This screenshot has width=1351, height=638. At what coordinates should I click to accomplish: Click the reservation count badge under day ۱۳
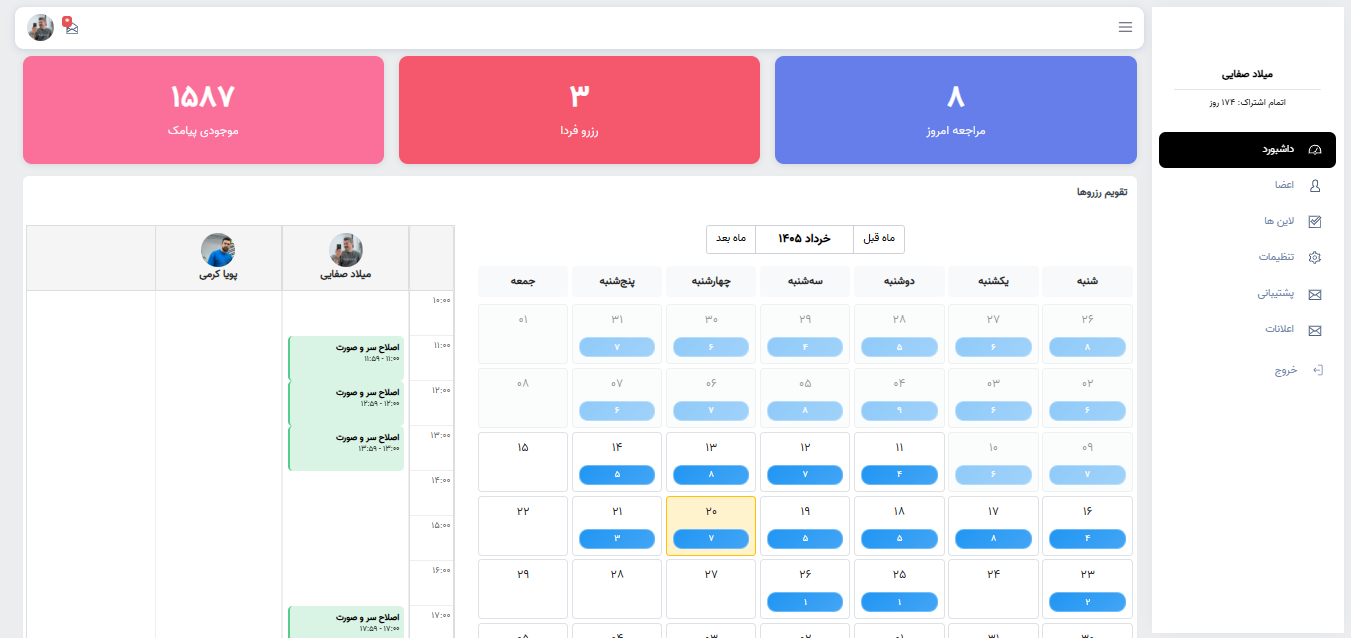[711, 474]
